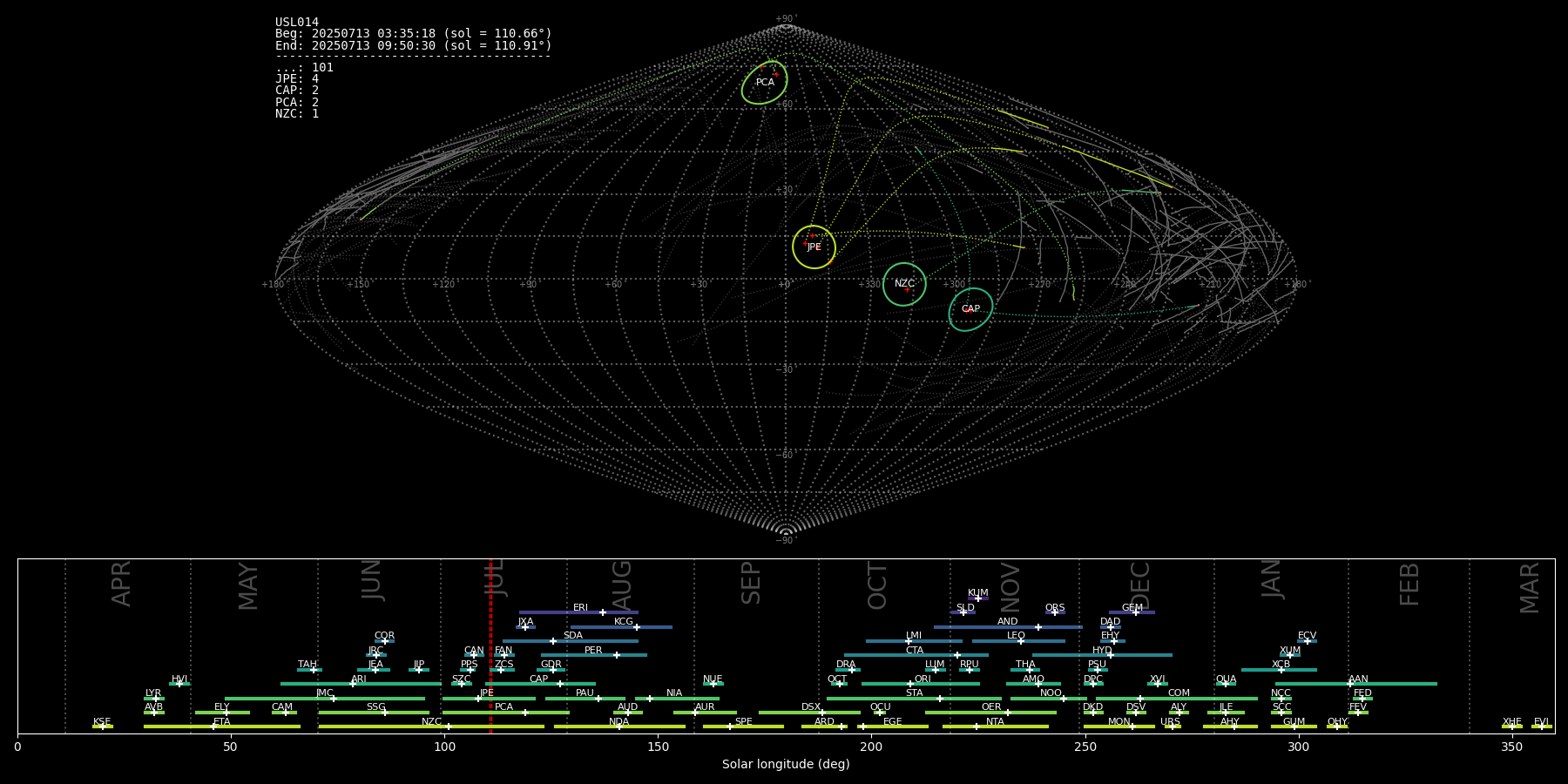Click the NTA shower bar in timeline
Image resolution: width=1568 pixels, height=784 pixels.
[x=995, y=727]
